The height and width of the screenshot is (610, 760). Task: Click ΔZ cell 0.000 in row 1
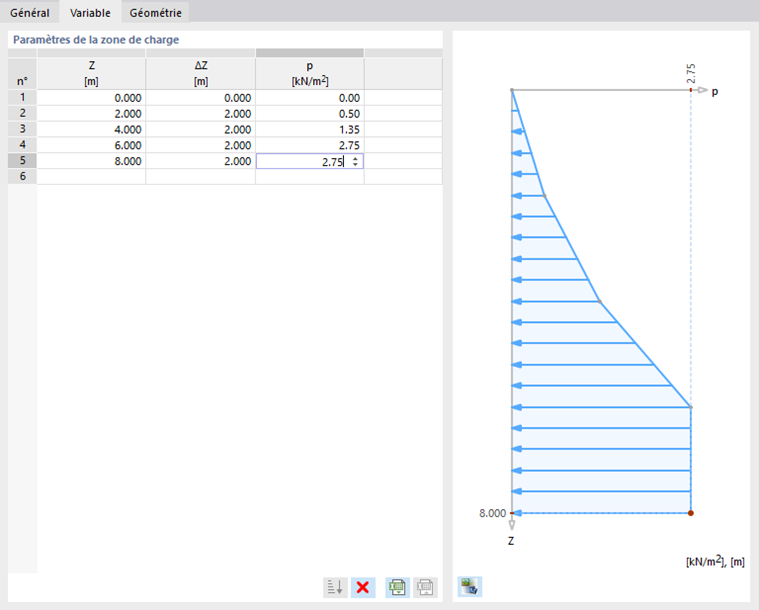pyautogui.click(x=201, y=98)
